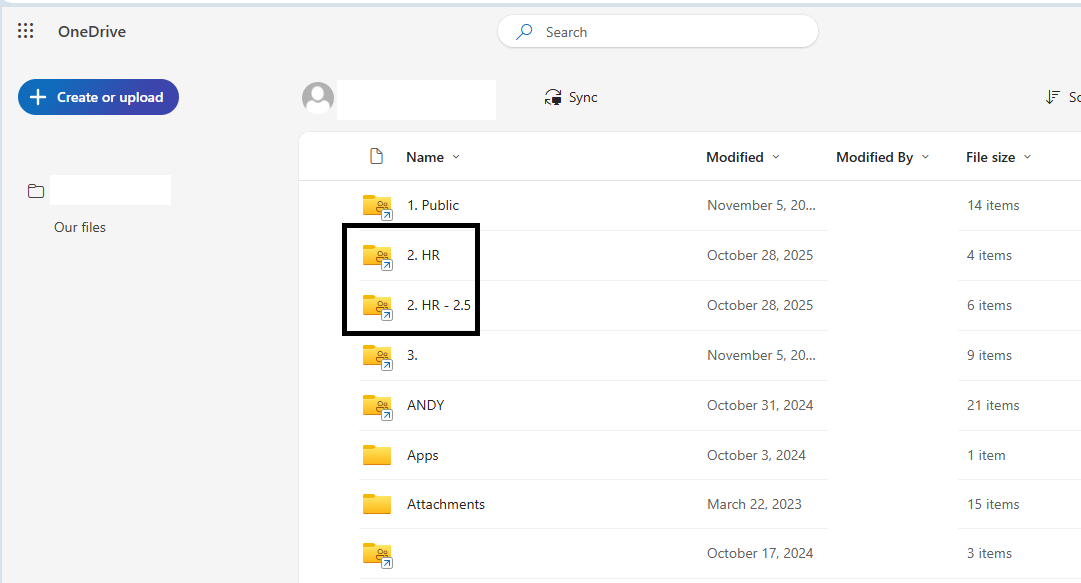Click the 1. Public shared folder icon
1081x583 pixels.
[378, 207]
